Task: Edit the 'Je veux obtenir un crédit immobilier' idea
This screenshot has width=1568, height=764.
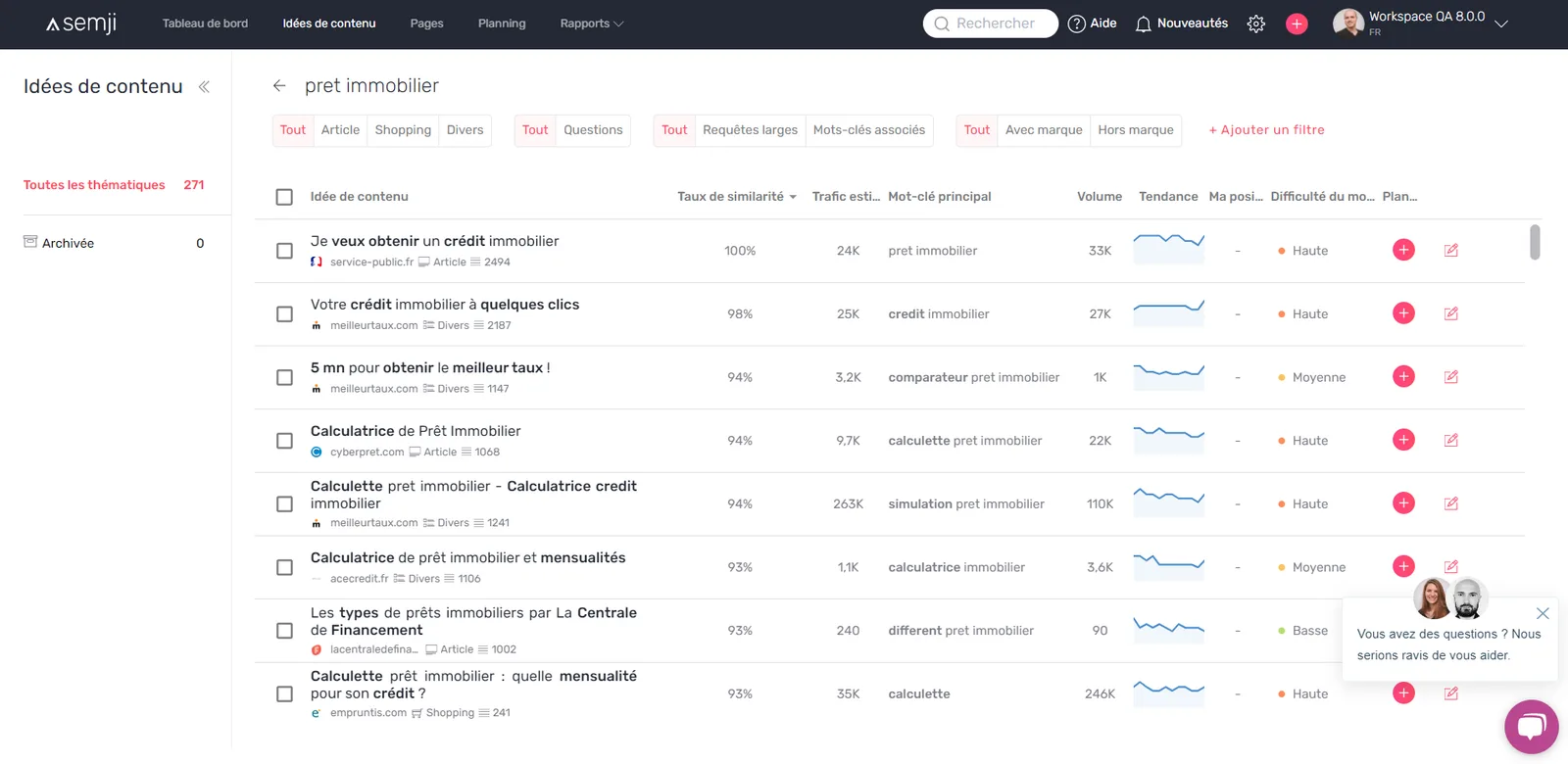Action: coord(1451,250)
